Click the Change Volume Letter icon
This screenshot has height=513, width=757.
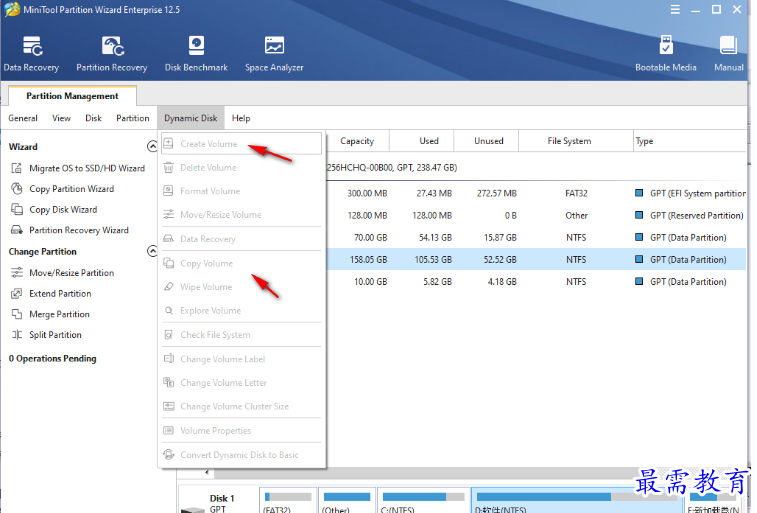(168, 383)
